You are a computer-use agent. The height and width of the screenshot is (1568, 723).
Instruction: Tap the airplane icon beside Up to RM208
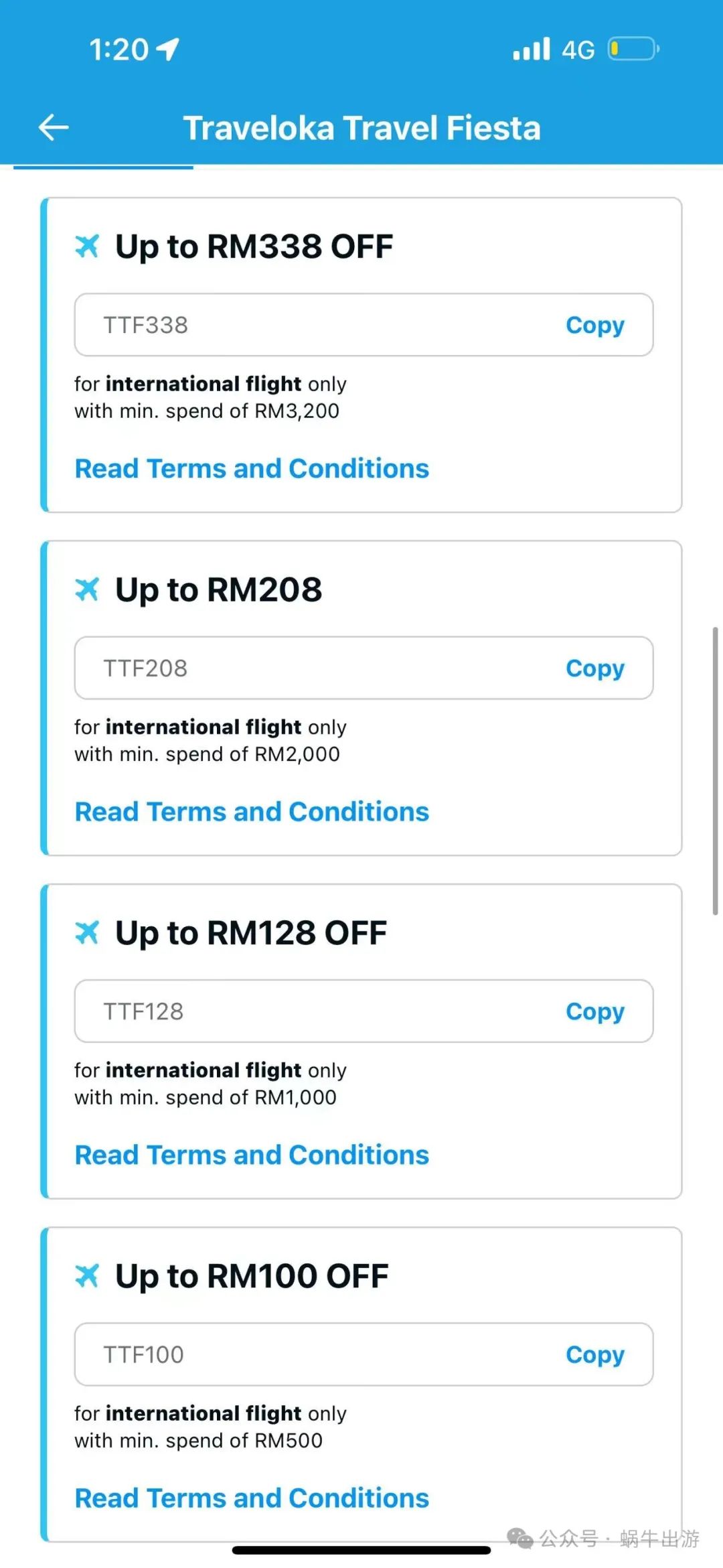(x=87, y=589)
